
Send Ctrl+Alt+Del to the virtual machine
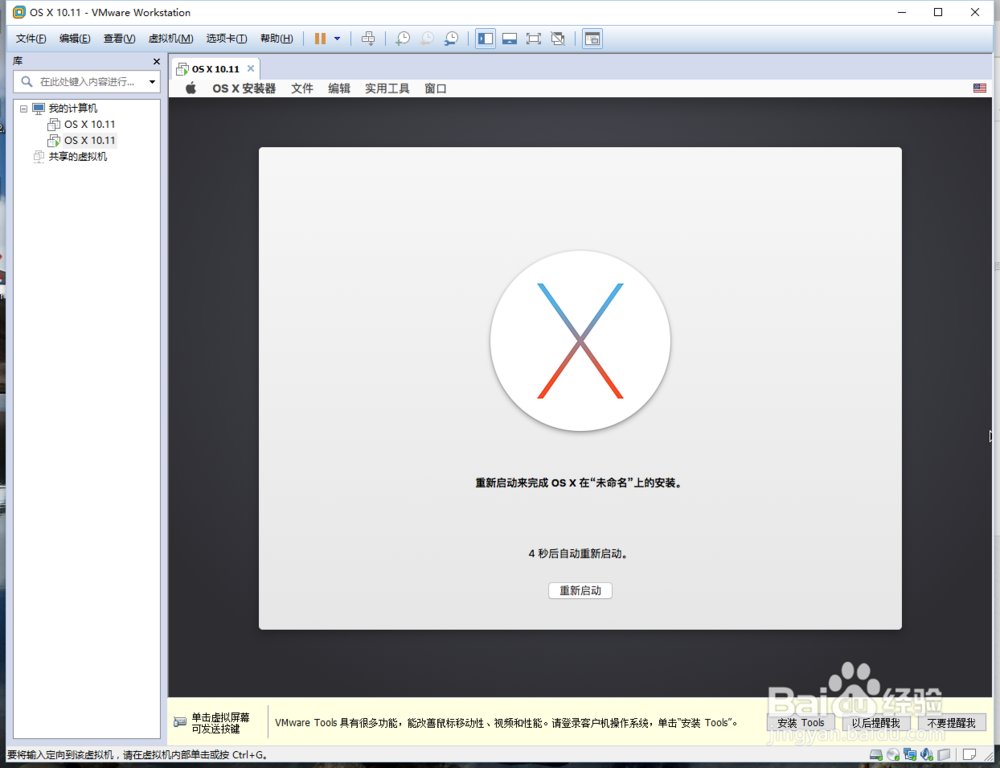368,39
